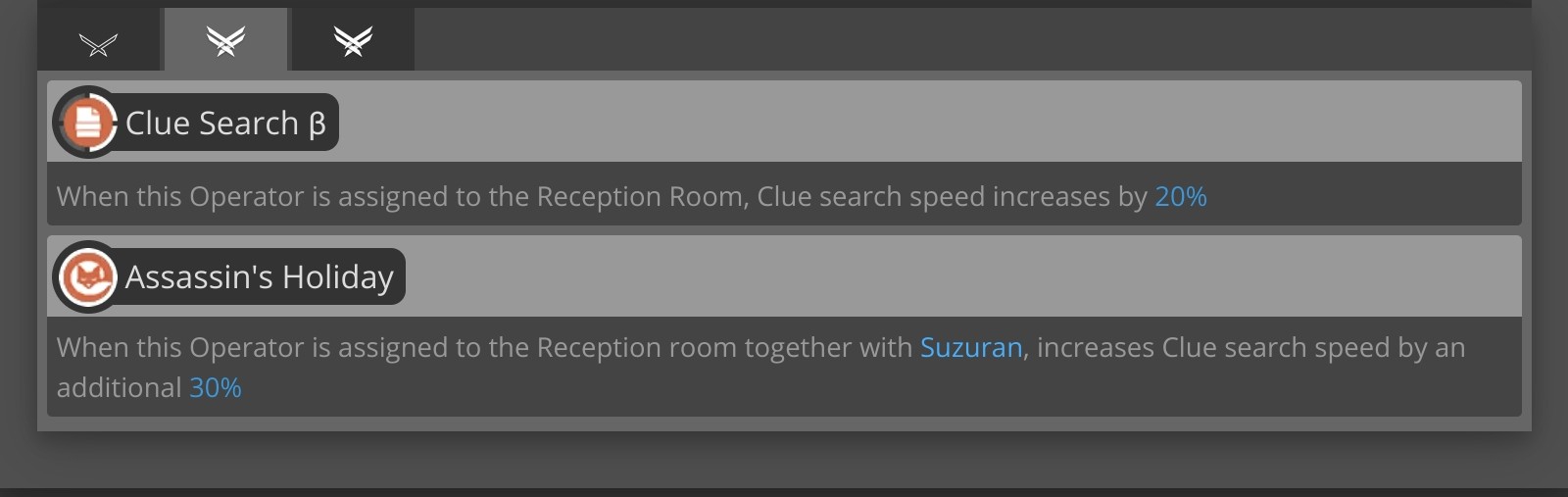The image size is (1568, 497).
Task: Click the Clue Search β skill icon
Action: (87, 123)
